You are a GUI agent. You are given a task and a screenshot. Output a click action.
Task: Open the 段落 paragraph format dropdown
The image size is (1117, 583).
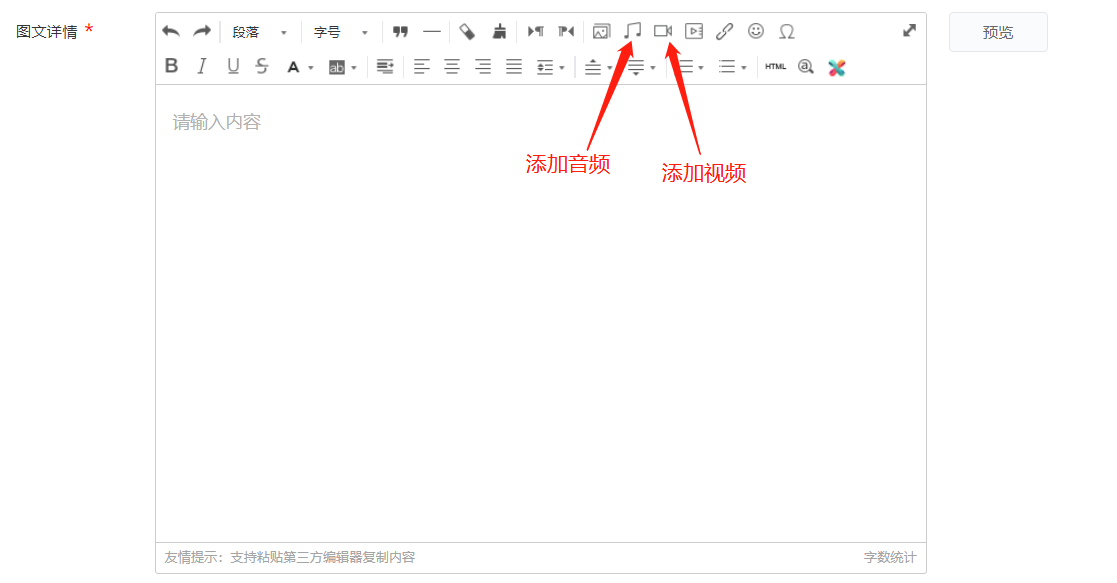[259, 32]
